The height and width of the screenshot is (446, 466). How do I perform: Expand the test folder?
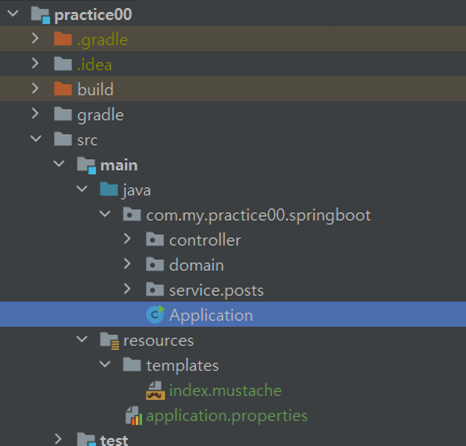coord(58,439)
